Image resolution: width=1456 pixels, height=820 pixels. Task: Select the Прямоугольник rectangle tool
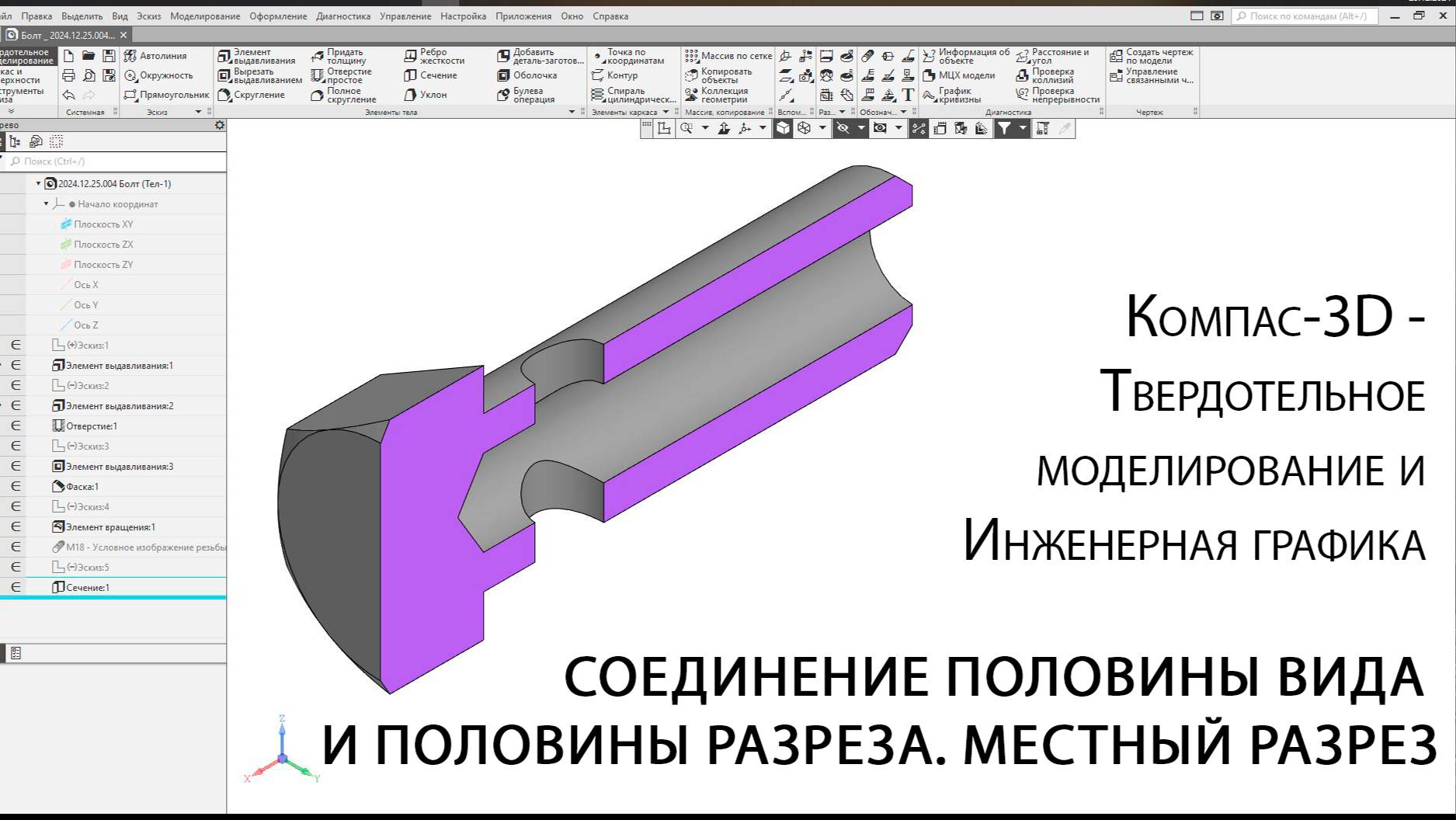click(x=166, y=95)
